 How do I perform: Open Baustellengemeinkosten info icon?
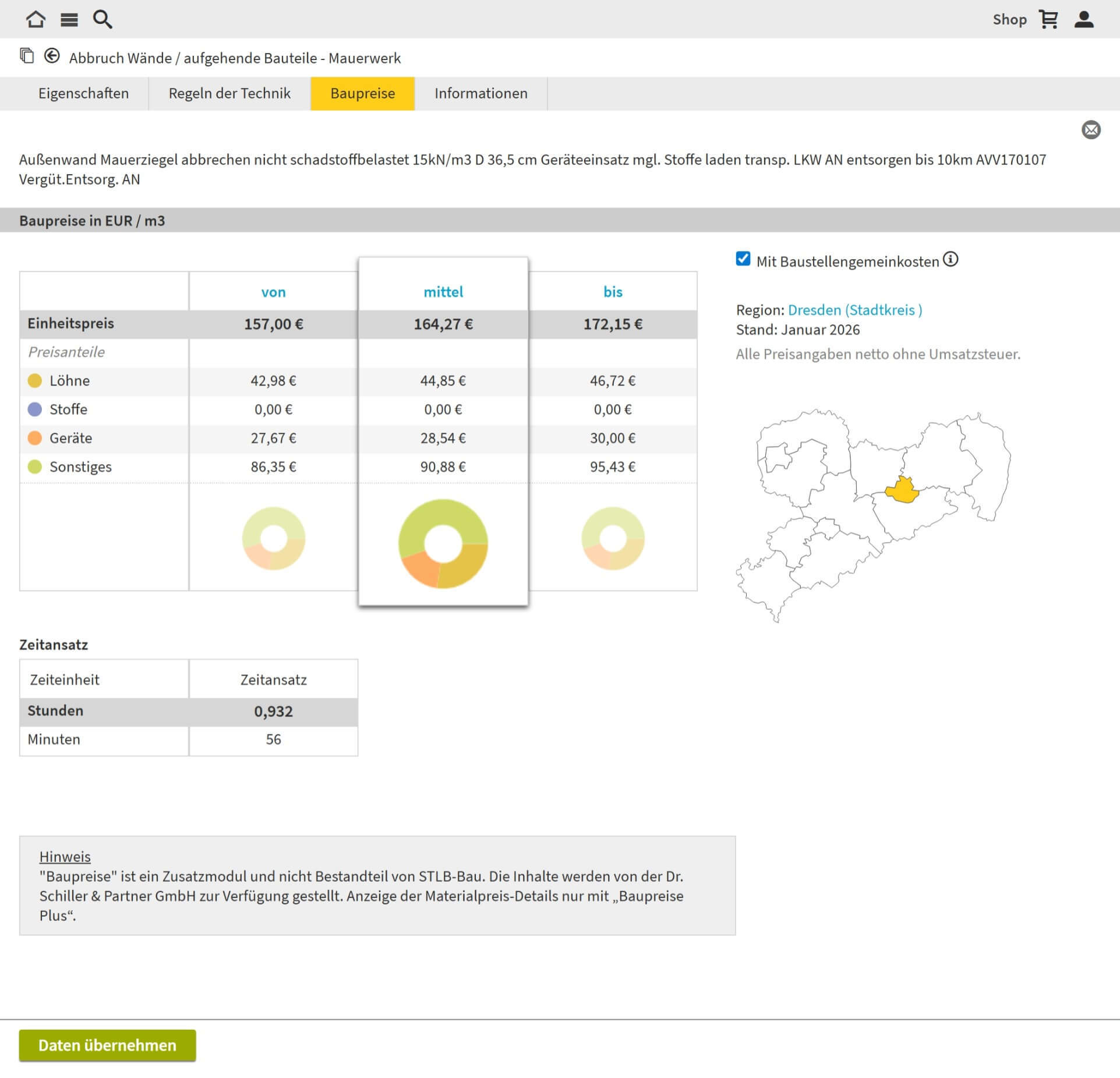(951, 259)
